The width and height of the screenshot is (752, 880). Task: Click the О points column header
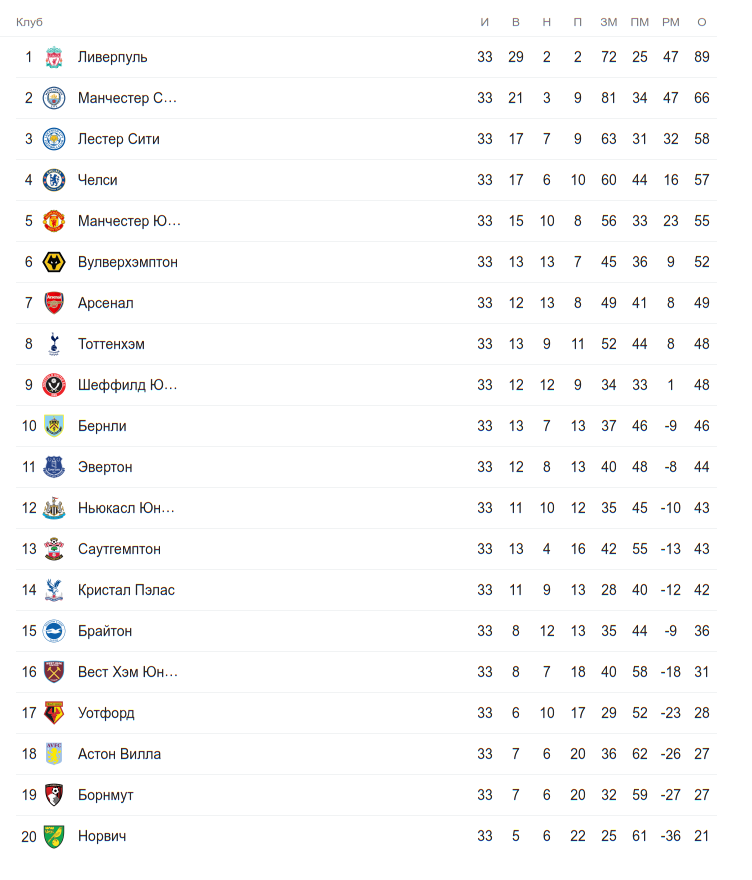click(701, 22)
